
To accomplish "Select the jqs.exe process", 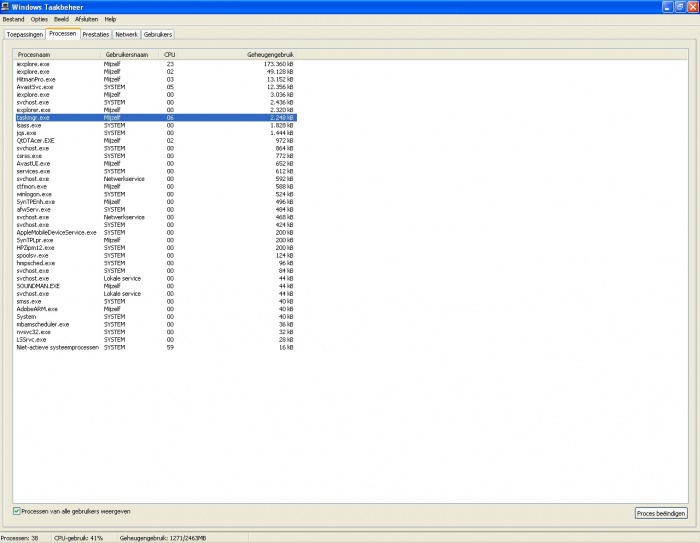I will coord(155,133).
